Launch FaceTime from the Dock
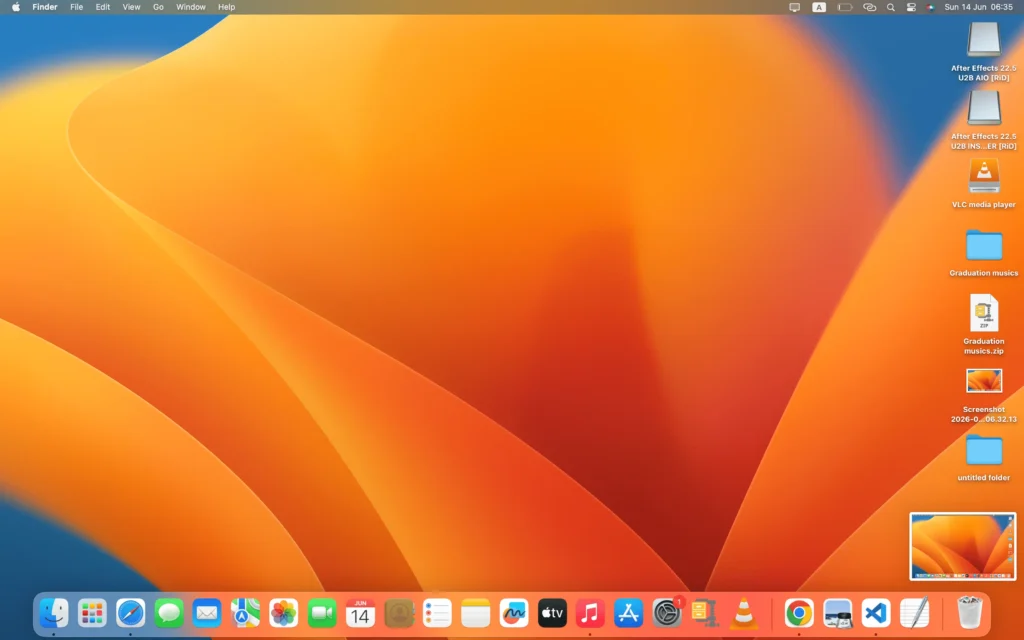The width and height of the screenshot is (1024, 640). (322, 613)
